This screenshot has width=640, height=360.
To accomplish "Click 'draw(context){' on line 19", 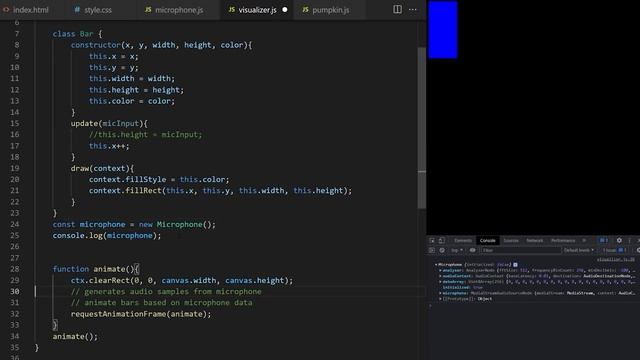I will [102, 168].
